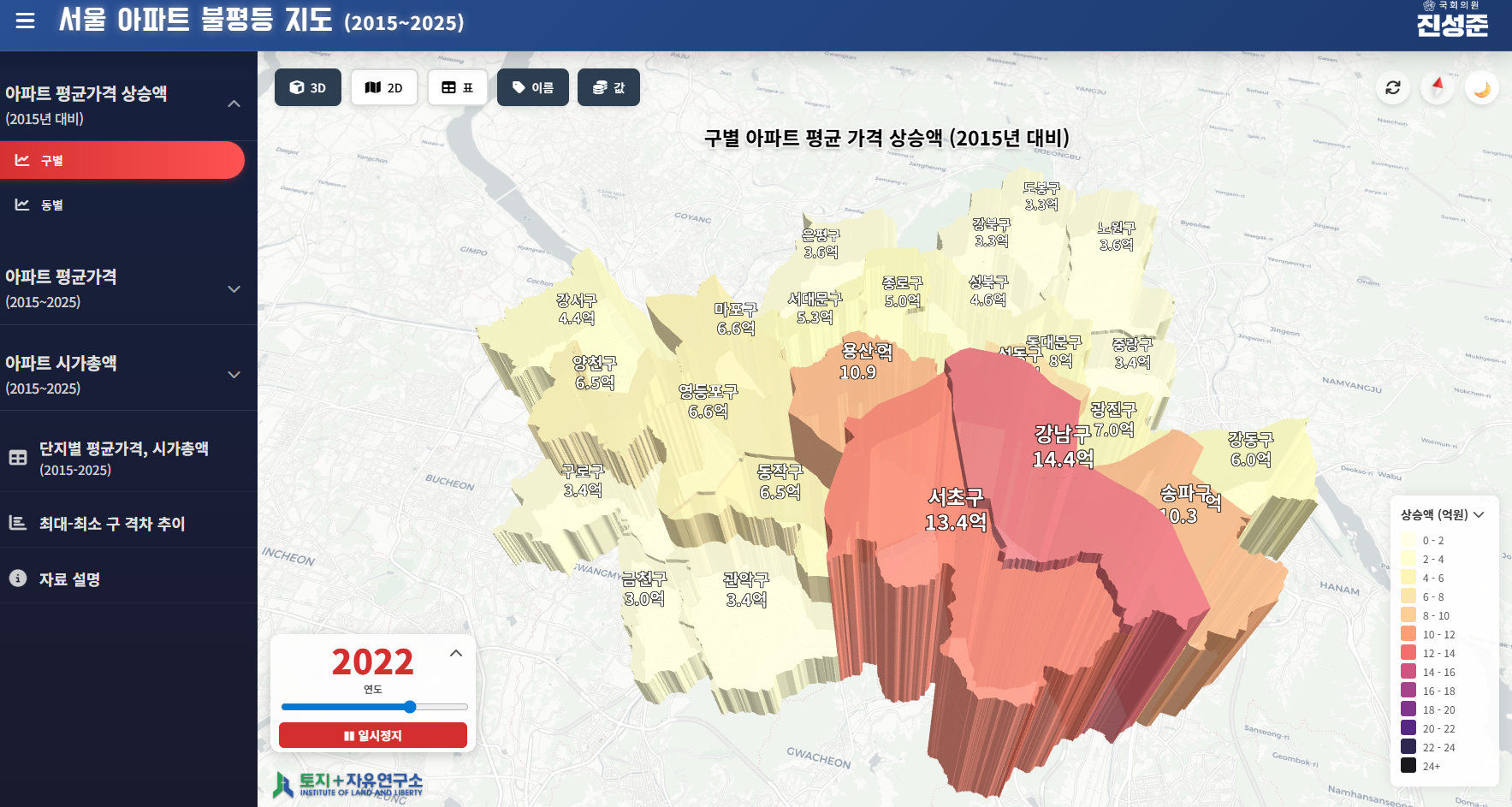Open 단지별 평균가격, 시가총액 table
This screenshot has height=807, width=1512.
(124, 458)
